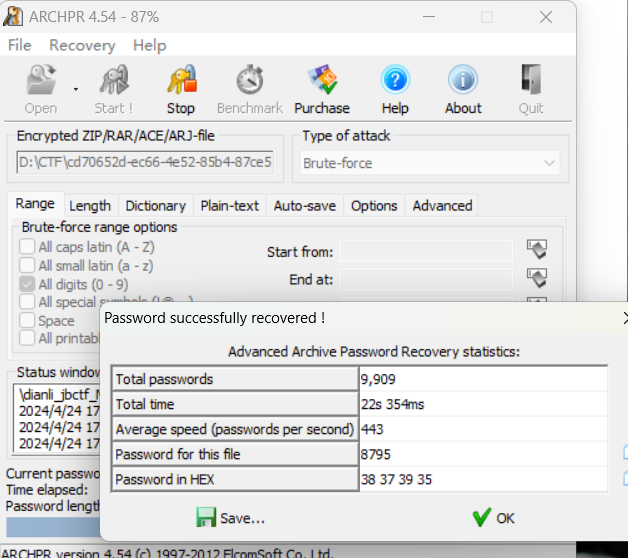
Task: Copy icon next to Password in HEX
Action: tap(625, 478)
